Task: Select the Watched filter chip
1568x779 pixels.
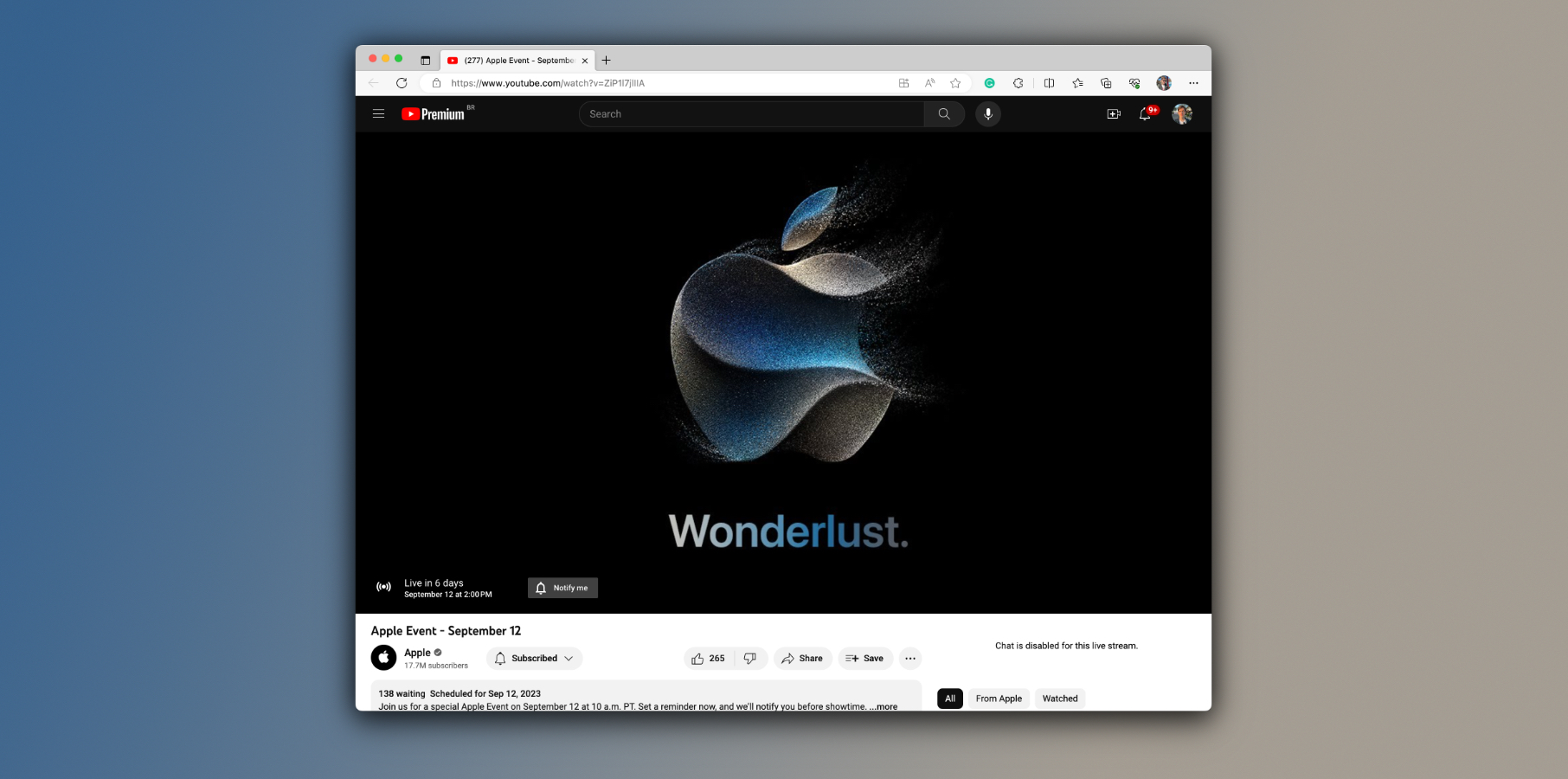Action: (x=1060, y=699)
